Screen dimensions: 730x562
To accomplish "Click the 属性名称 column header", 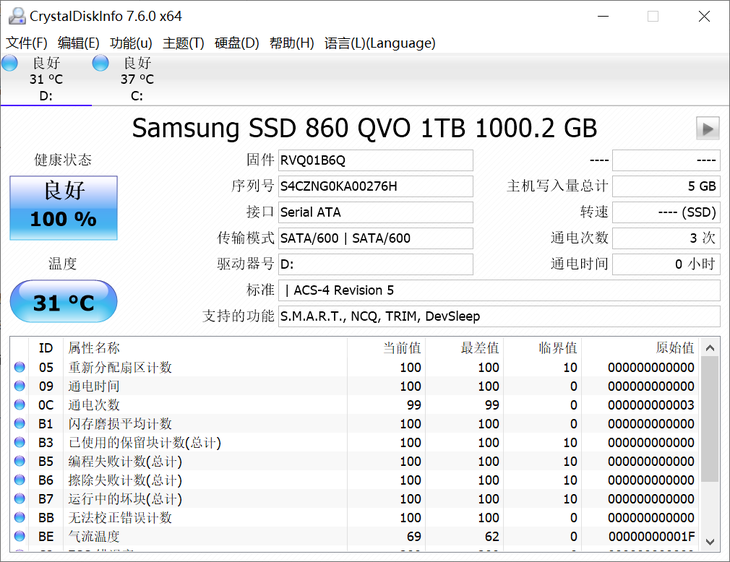I will tap(94, 348).
